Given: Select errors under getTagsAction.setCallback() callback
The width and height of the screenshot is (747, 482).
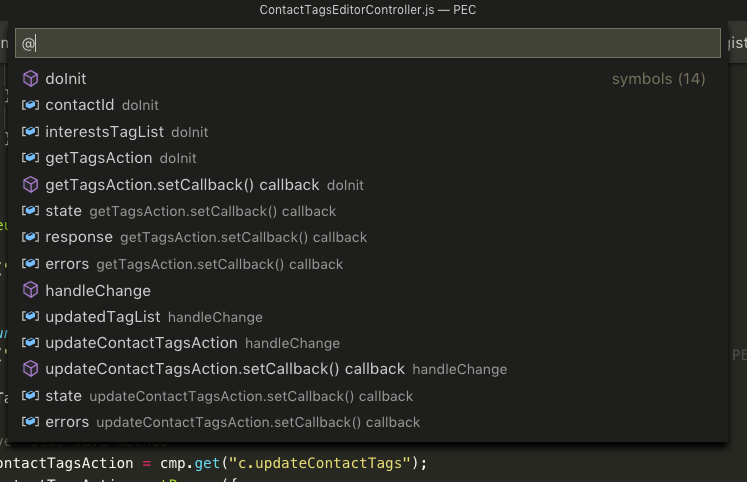Looking at the screenshot, I should 368,264.
